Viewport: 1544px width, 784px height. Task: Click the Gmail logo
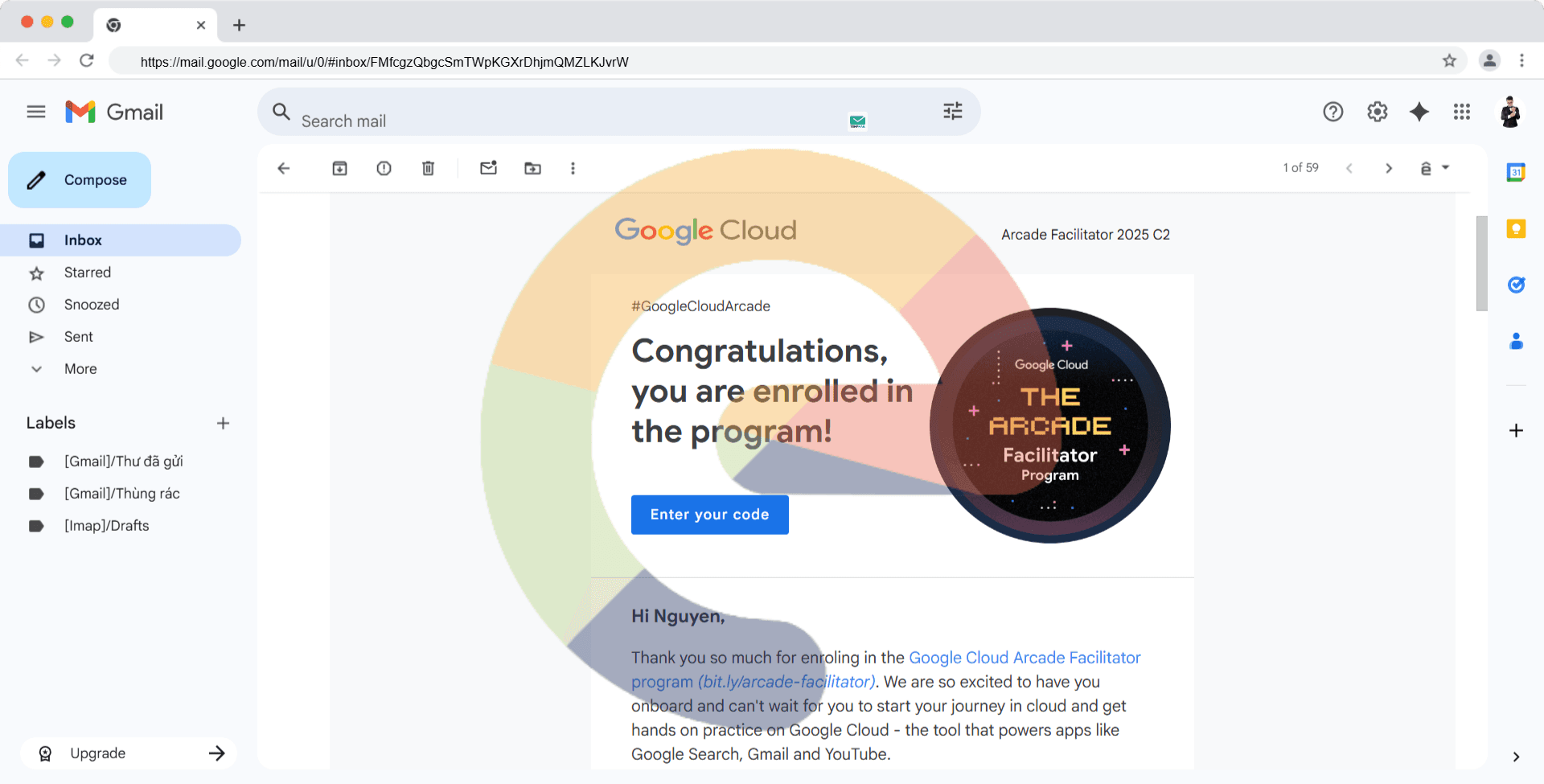tap(114, 112)
